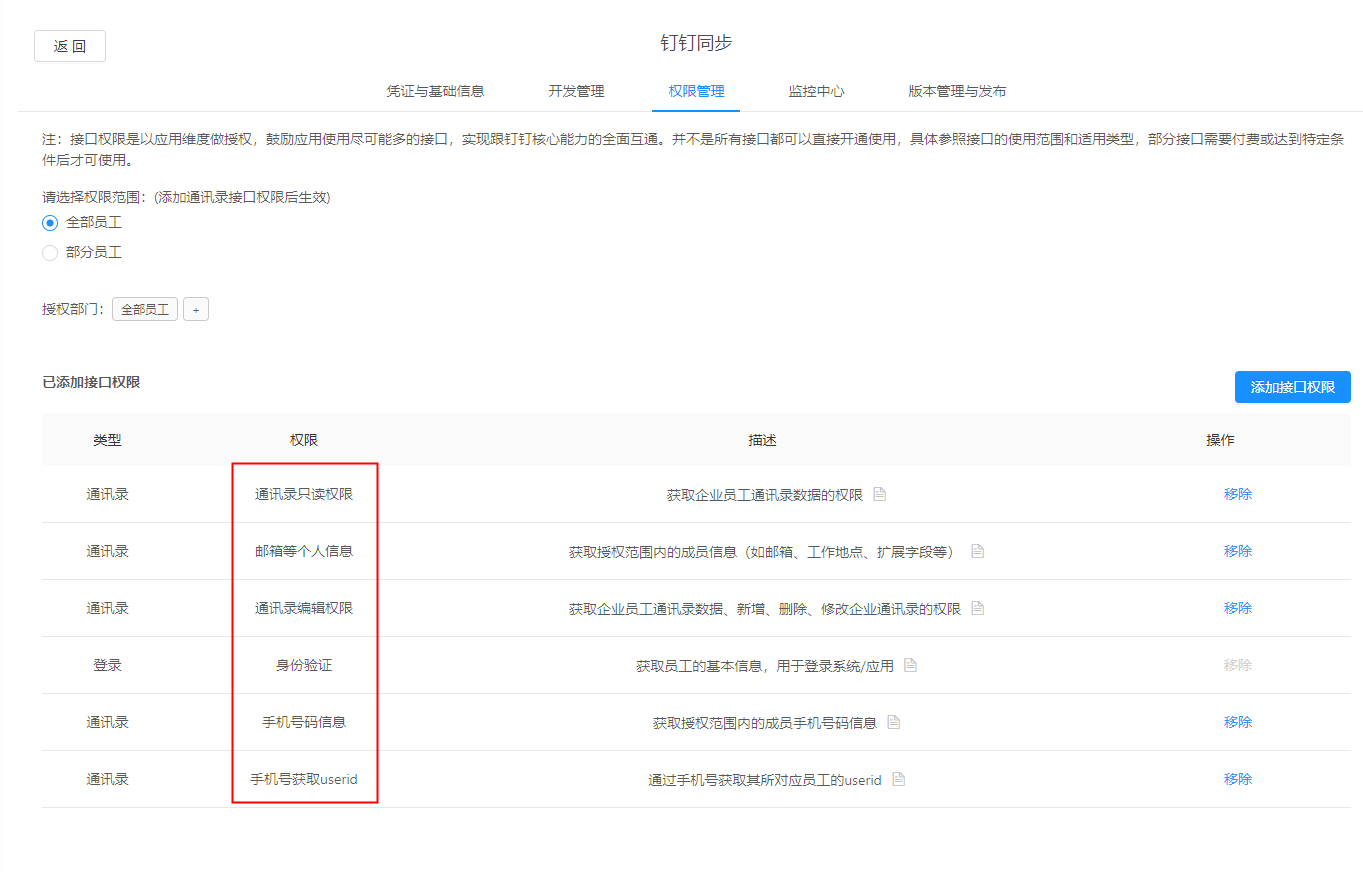Click the 授权部门 label
This screenshot has height=872, width=1363.
[x=72, y=310]
